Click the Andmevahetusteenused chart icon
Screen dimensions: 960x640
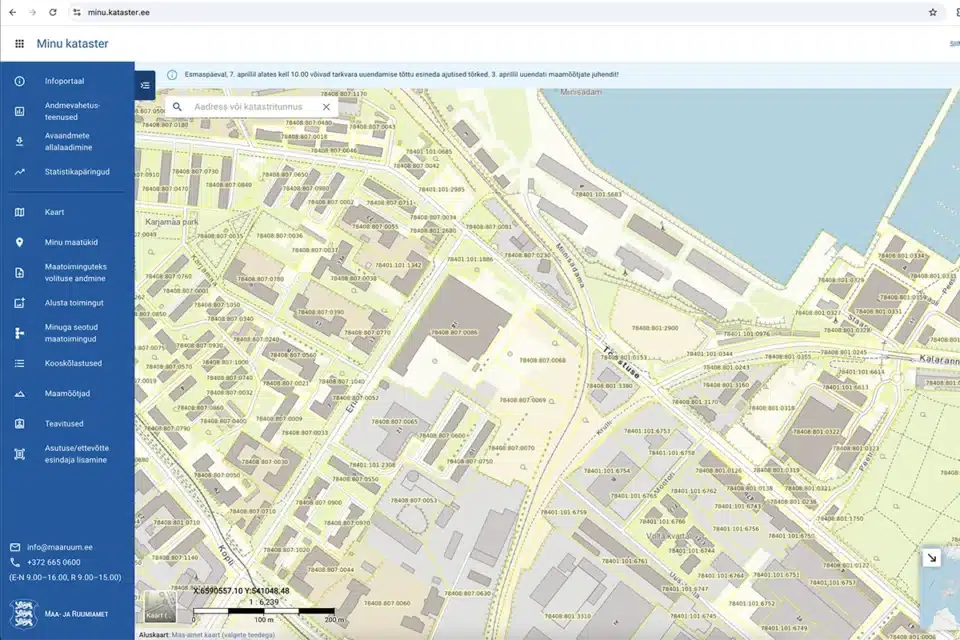20,111
